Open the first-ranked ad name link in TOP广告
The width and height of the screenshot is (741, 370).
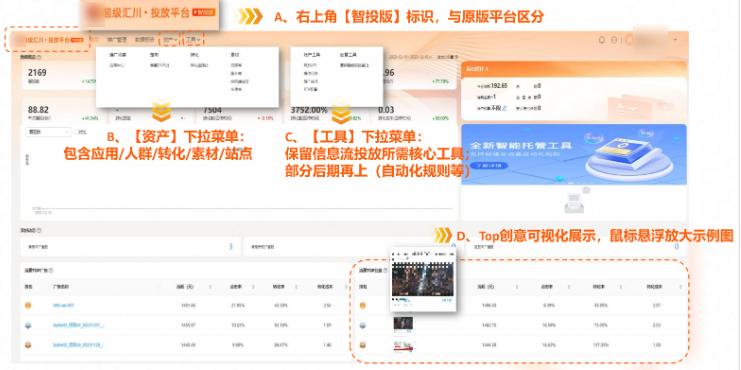(x=63, y=305)
